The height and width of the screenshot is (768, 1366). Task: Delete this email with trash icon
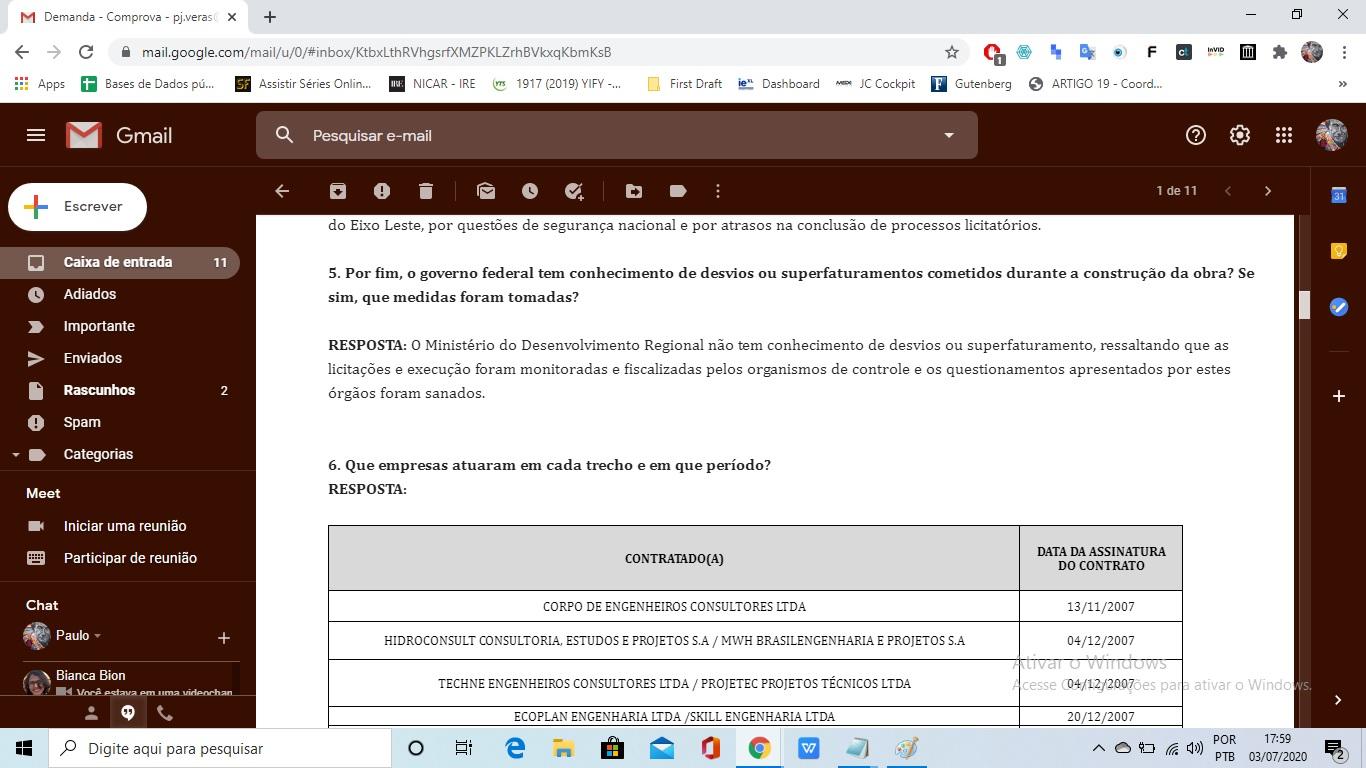[426, 191]
